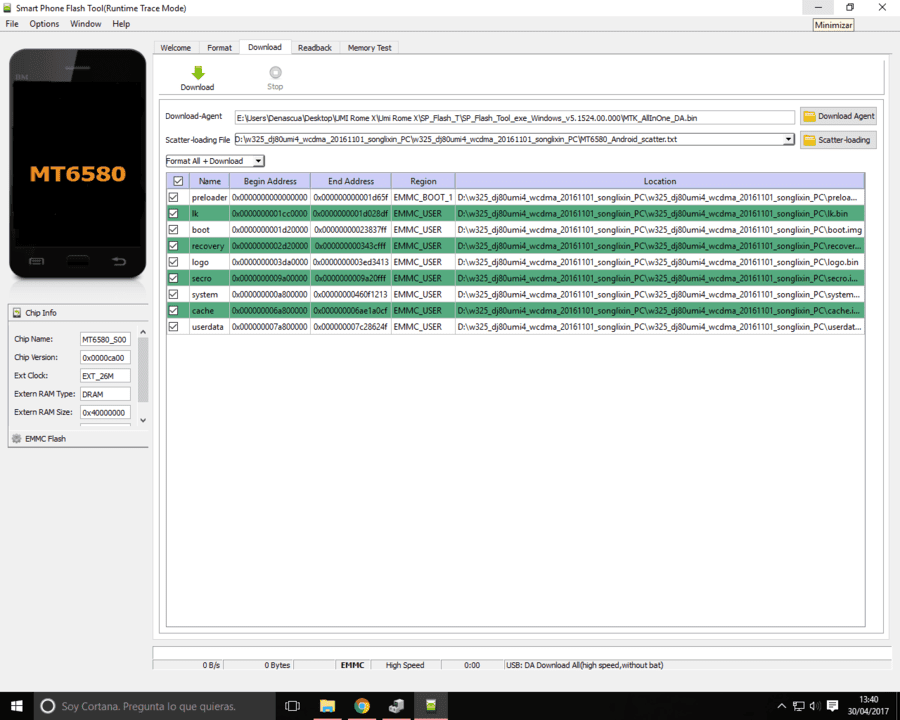Click the Chip Version field 0x0000ca00

tap(105, 358)
